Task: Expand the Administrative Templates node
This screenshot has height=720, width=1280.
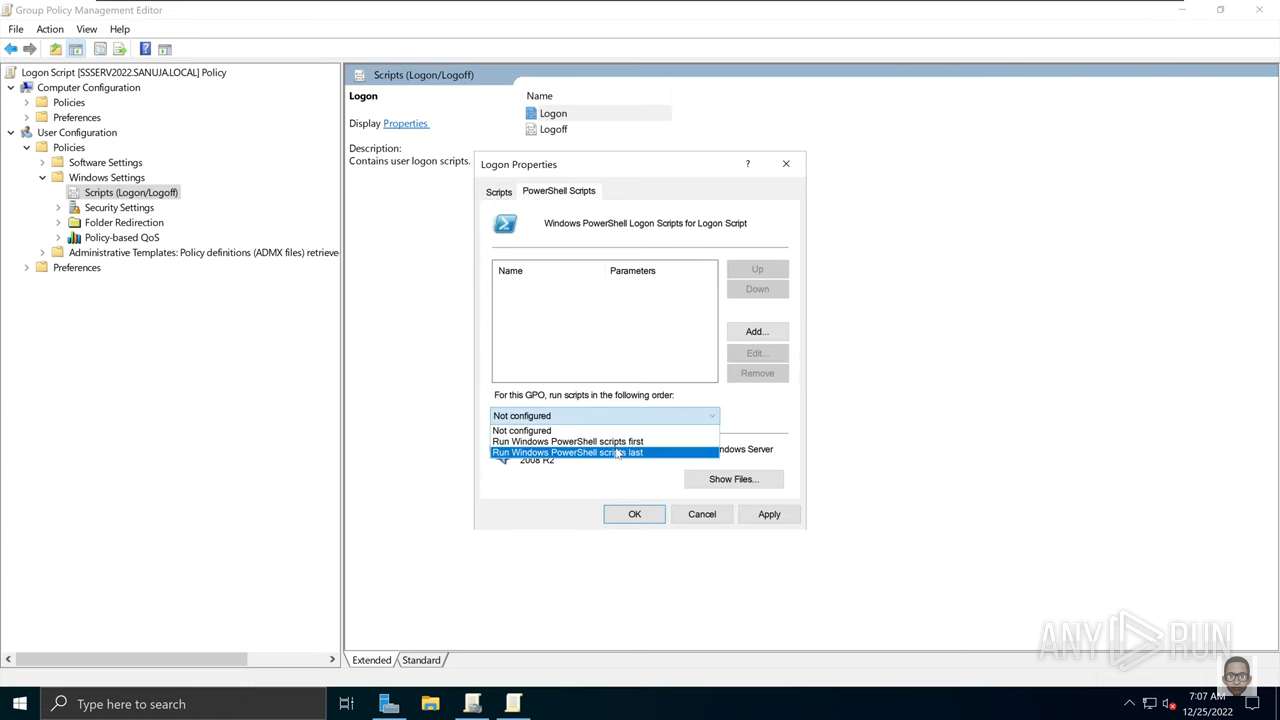Action: tap(43, 252)
